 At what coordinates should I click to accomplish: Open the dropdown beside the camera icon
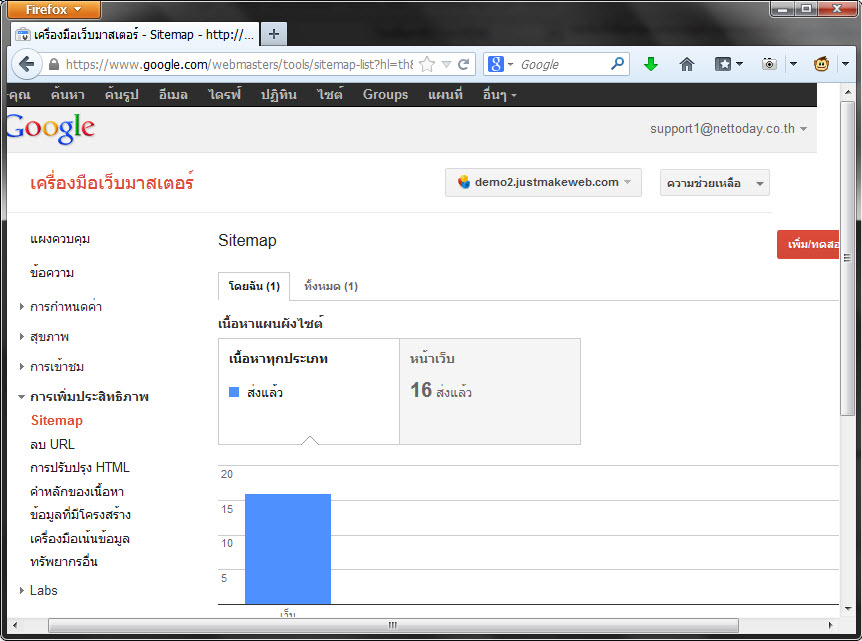tap(793, 64)
